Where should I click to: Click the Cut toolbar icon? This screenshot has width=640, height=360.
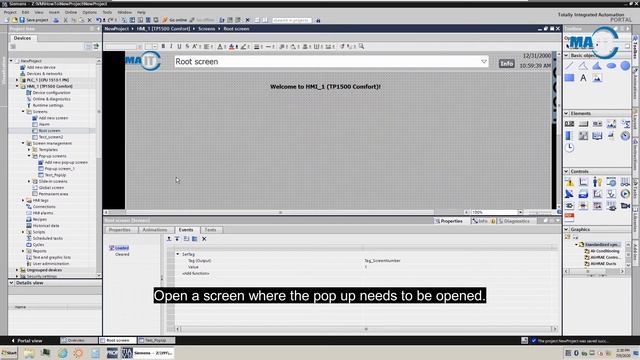coord(65,20)
